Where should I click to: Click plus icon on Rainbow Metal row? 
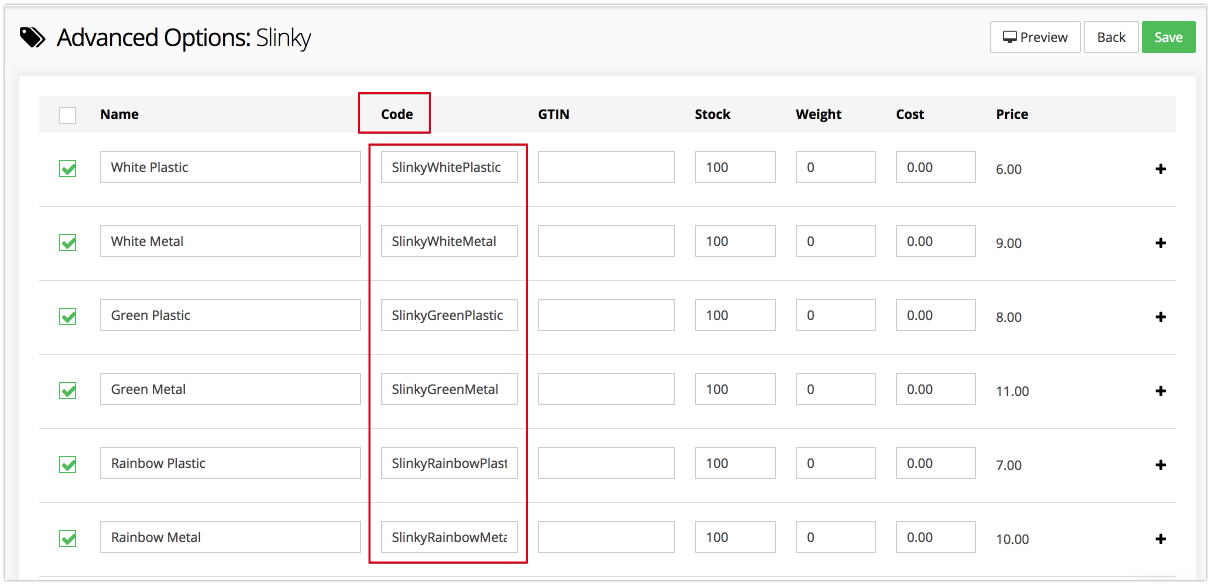(x=1161, y=539)
